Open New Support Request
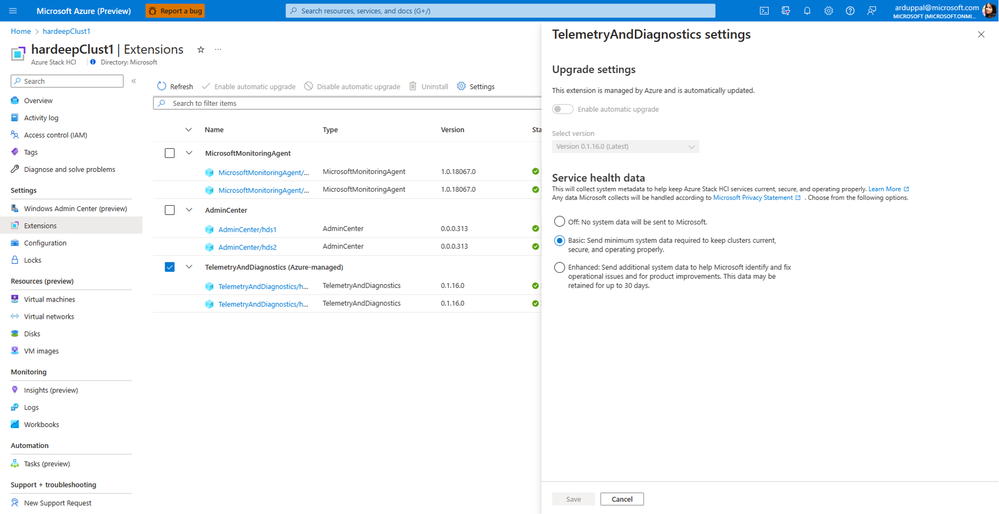Screen dimensions: 999x514 point(58,503)
